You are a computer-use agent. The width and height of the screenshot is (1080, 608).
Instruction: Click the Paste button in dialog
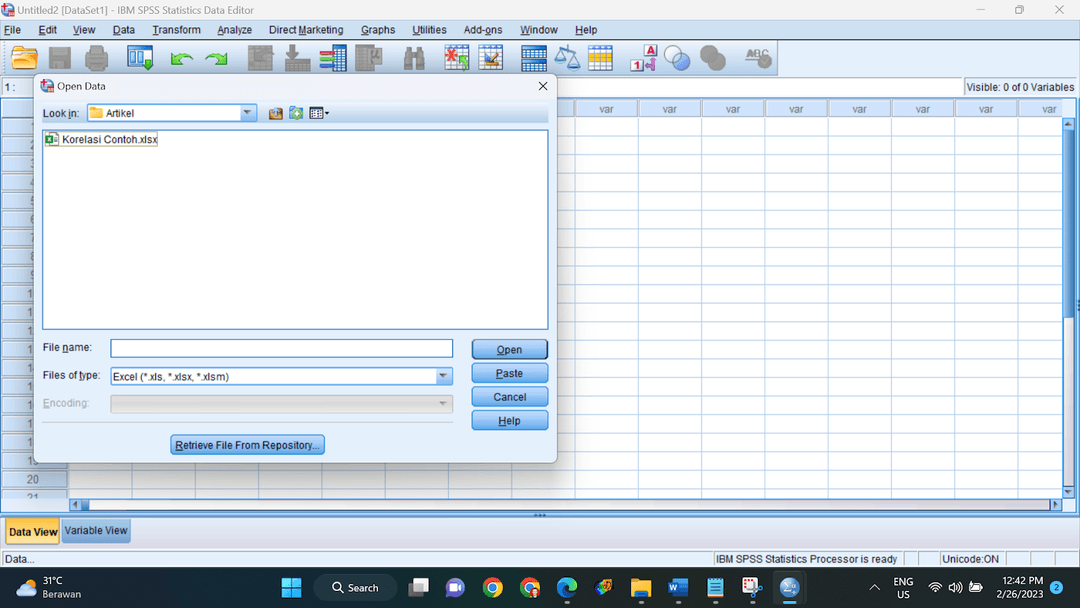point(510,373)
